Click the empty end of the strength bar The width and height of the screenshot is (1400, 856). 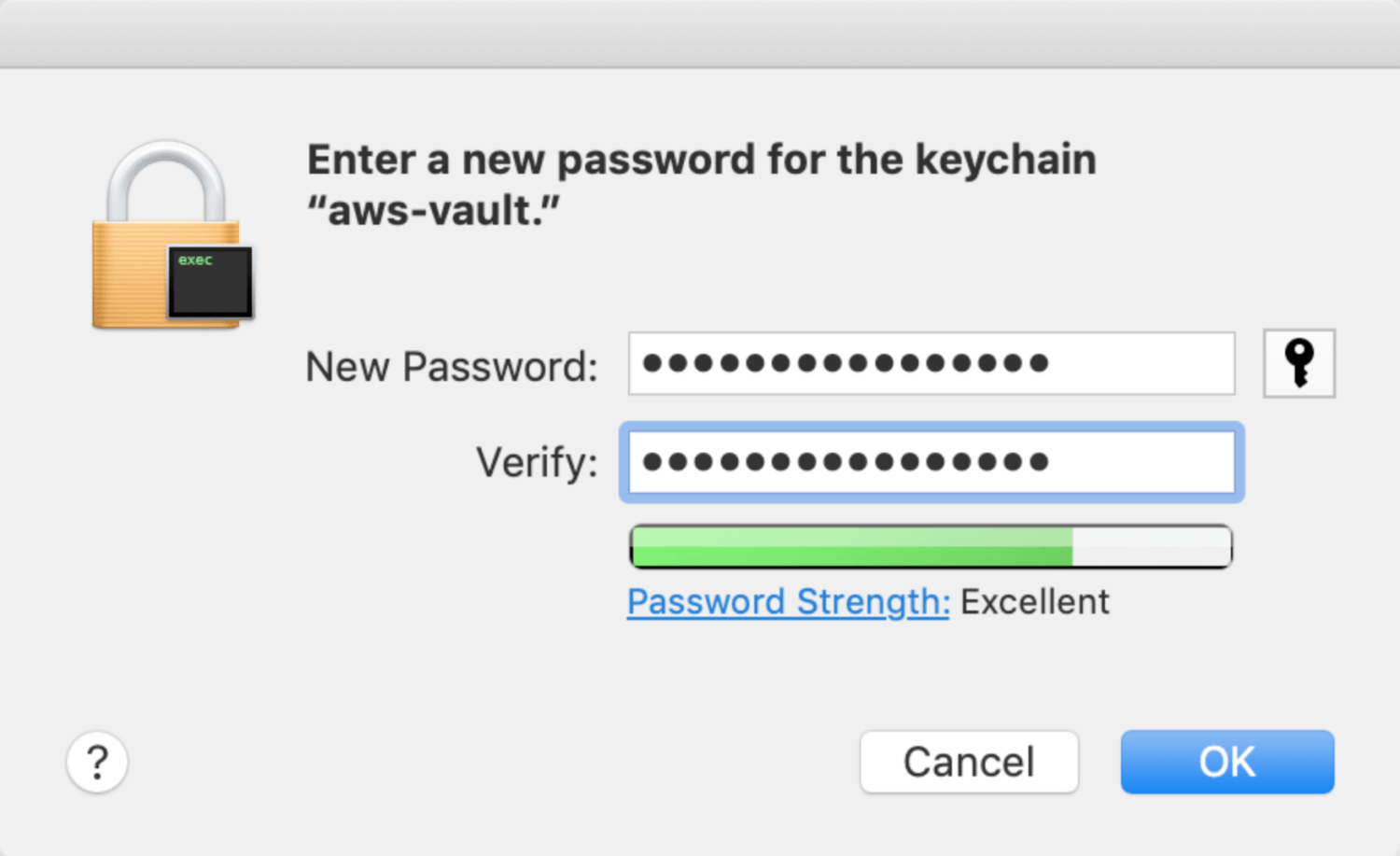1152,546
